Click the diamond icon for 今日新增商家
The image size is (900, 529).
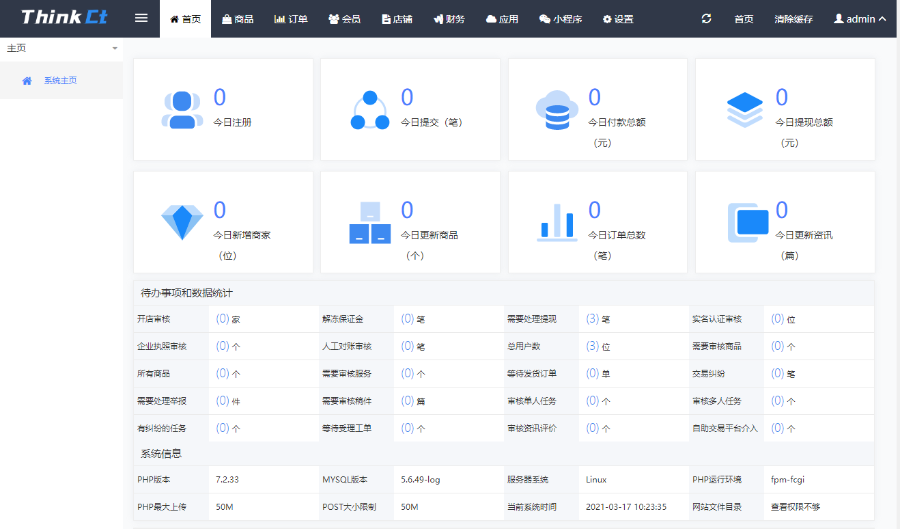pyautogui.click(x=181, y=221)
